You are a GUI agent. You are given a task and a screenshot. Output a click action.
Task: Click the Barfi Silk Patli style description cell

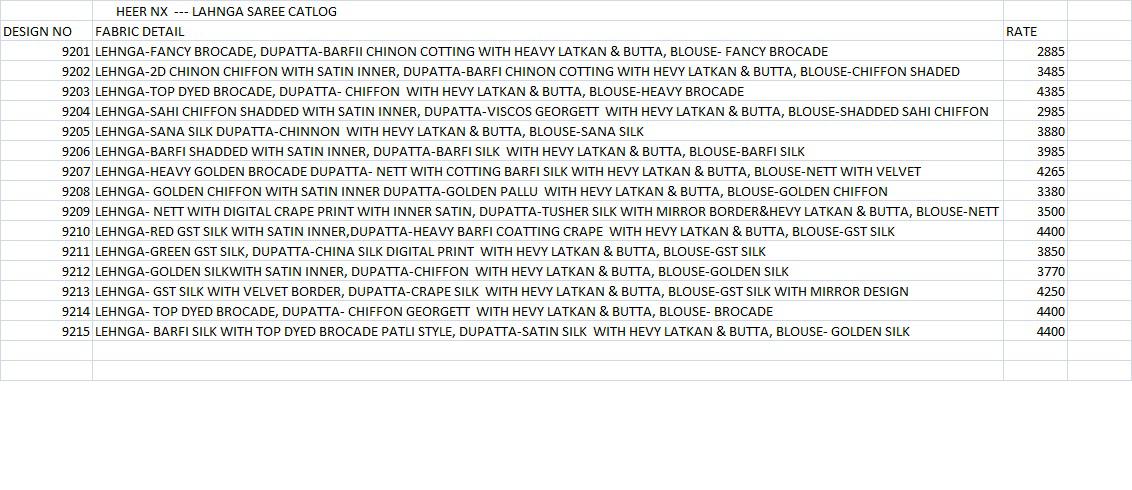(x=502, y=332)
